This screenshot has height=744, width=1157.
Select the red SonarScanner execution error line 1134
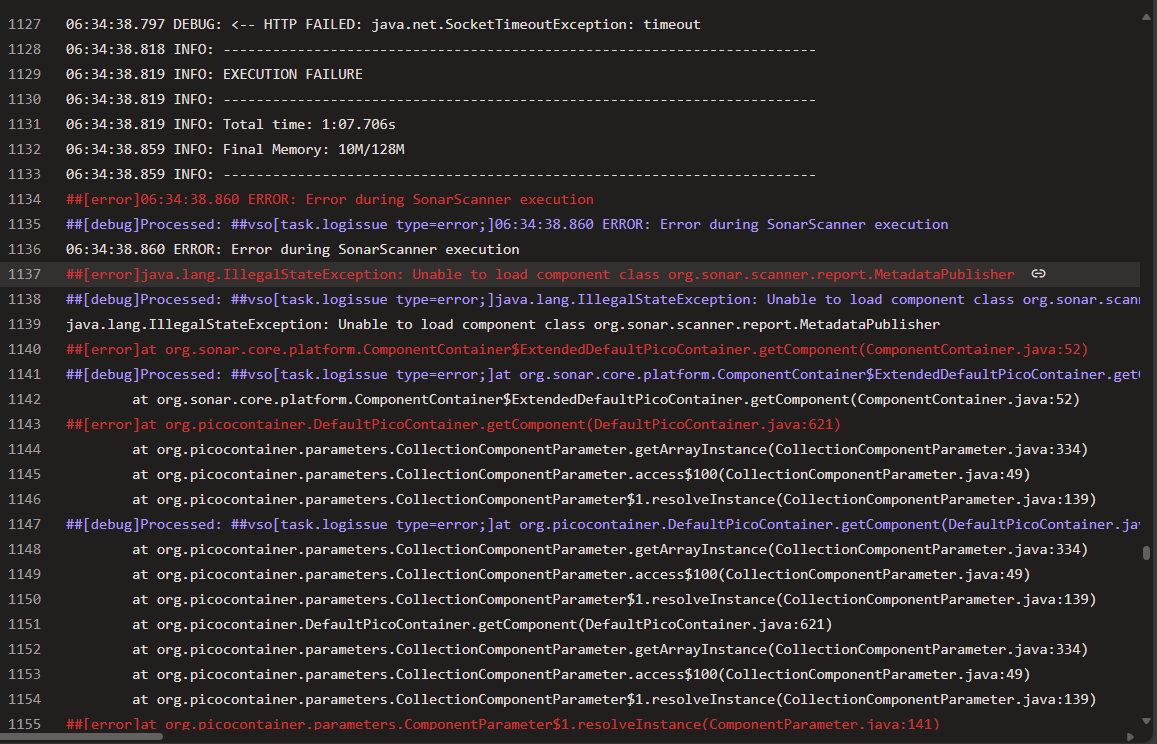click(x=330, y=199)
